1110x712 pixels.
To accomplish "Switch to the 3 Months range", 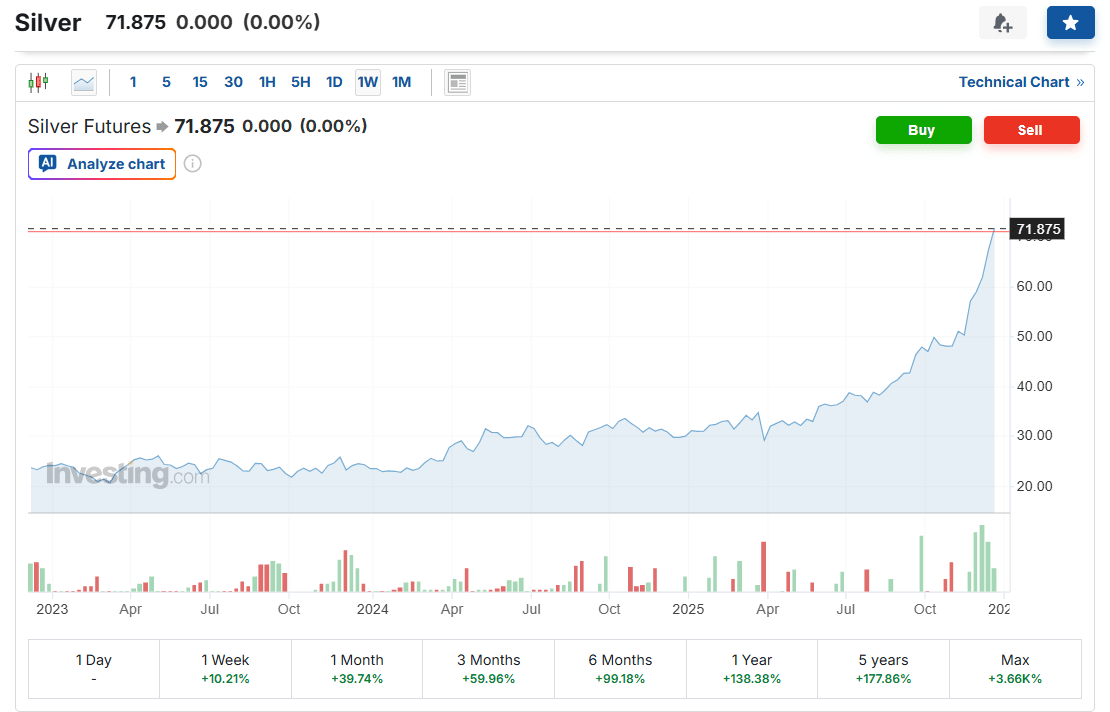I will coord(488,669).
